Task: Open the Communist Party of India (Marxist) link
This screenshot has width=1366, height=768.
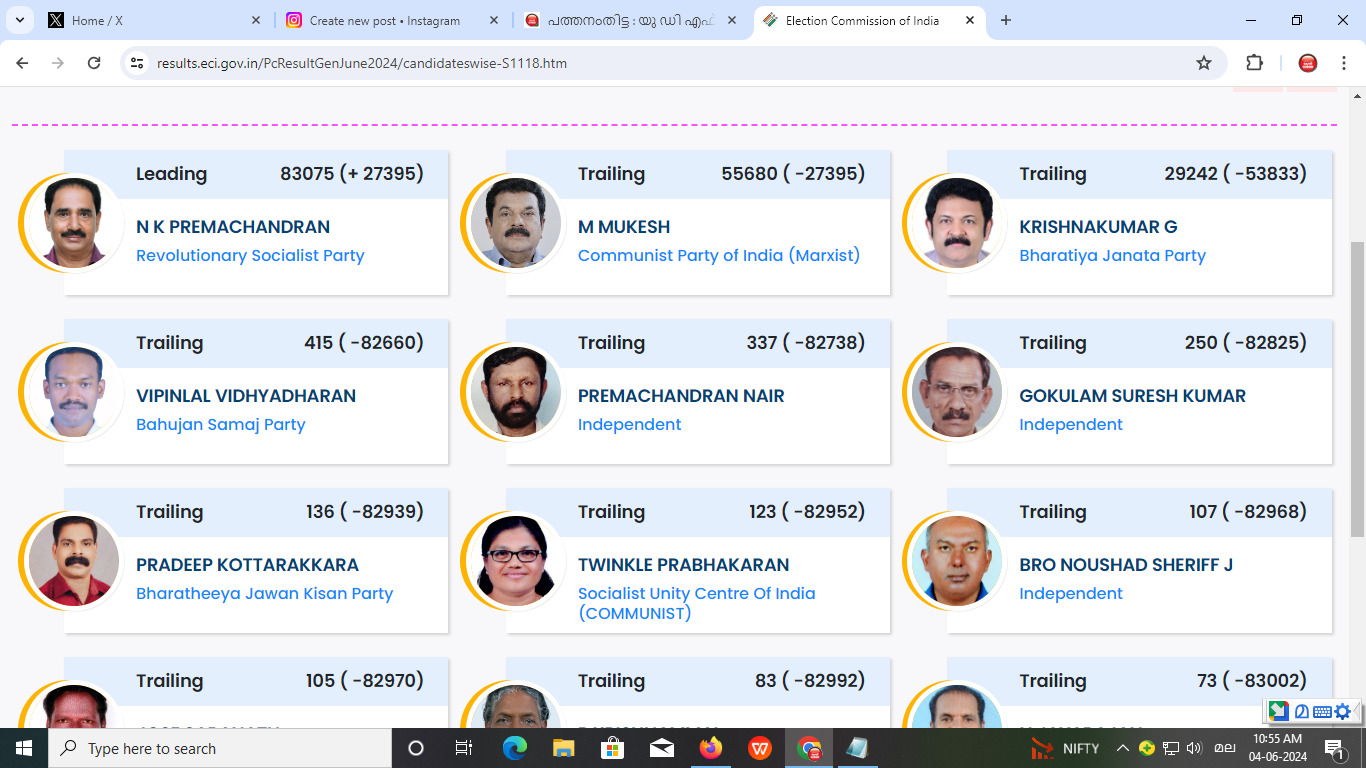Action: tap(719, 255)
